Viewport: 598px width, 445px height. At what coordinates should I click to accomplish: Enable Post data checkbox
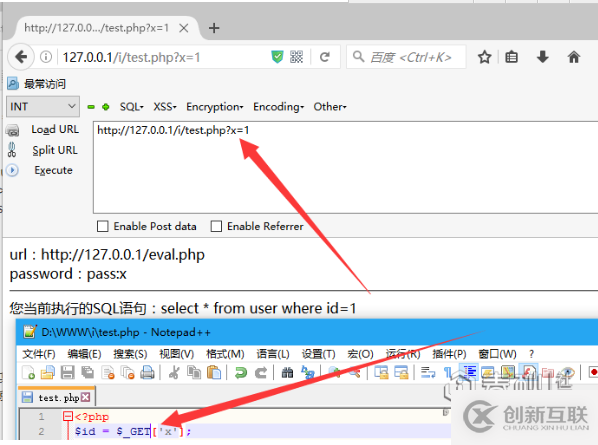(103, 226)
